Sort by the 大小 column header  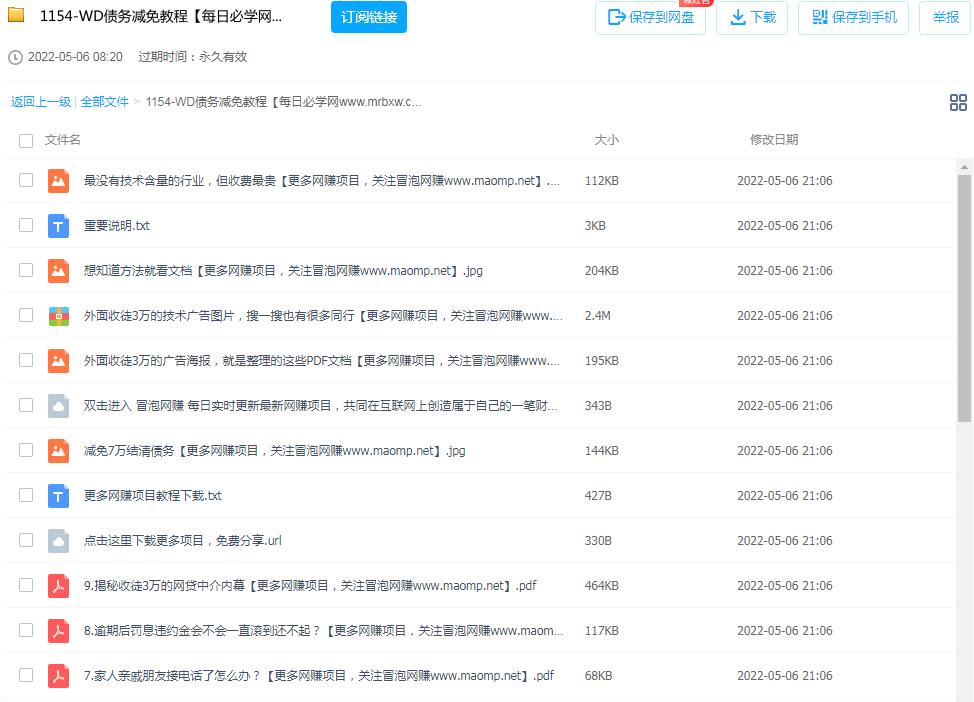[x=606, y=140]
